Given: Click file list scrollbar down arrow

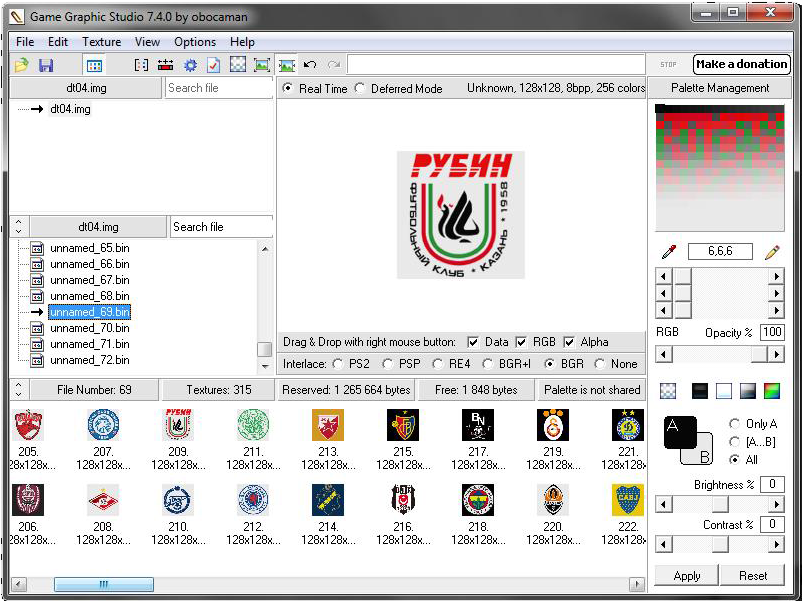Looking at the screenshot, I should tap(265, 366).
